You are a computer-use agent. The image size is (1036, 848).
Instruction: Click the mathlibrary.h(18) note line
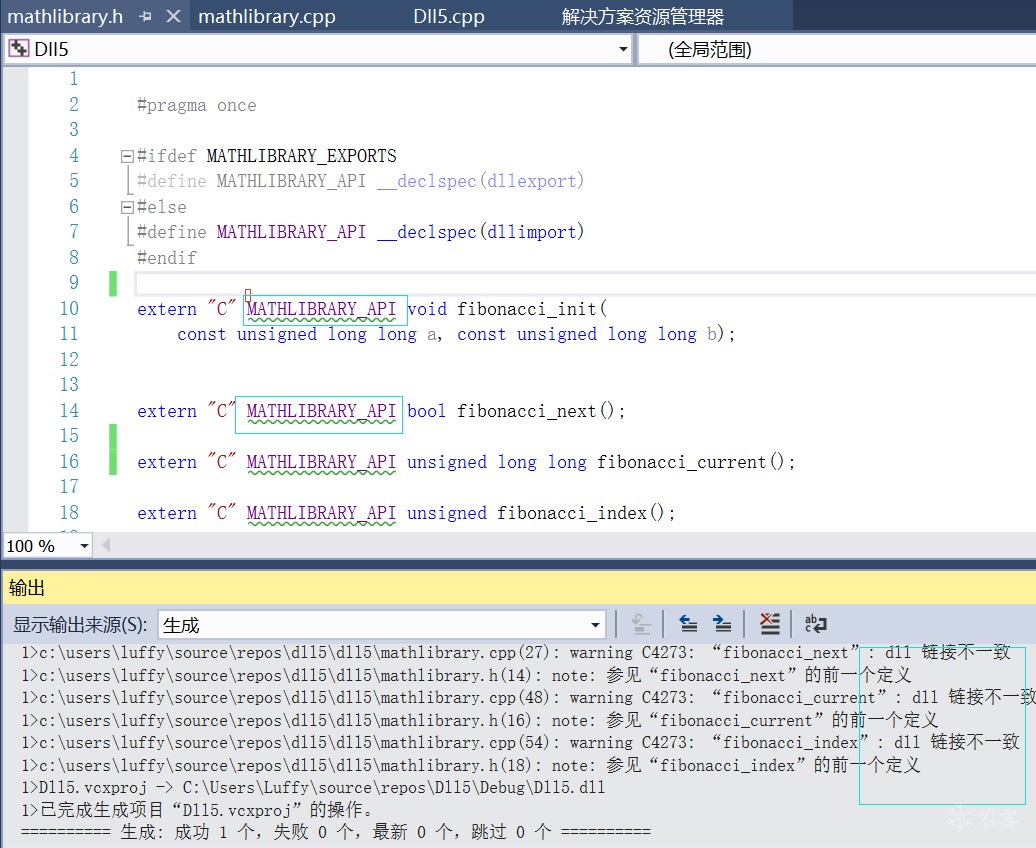point(470,765)
